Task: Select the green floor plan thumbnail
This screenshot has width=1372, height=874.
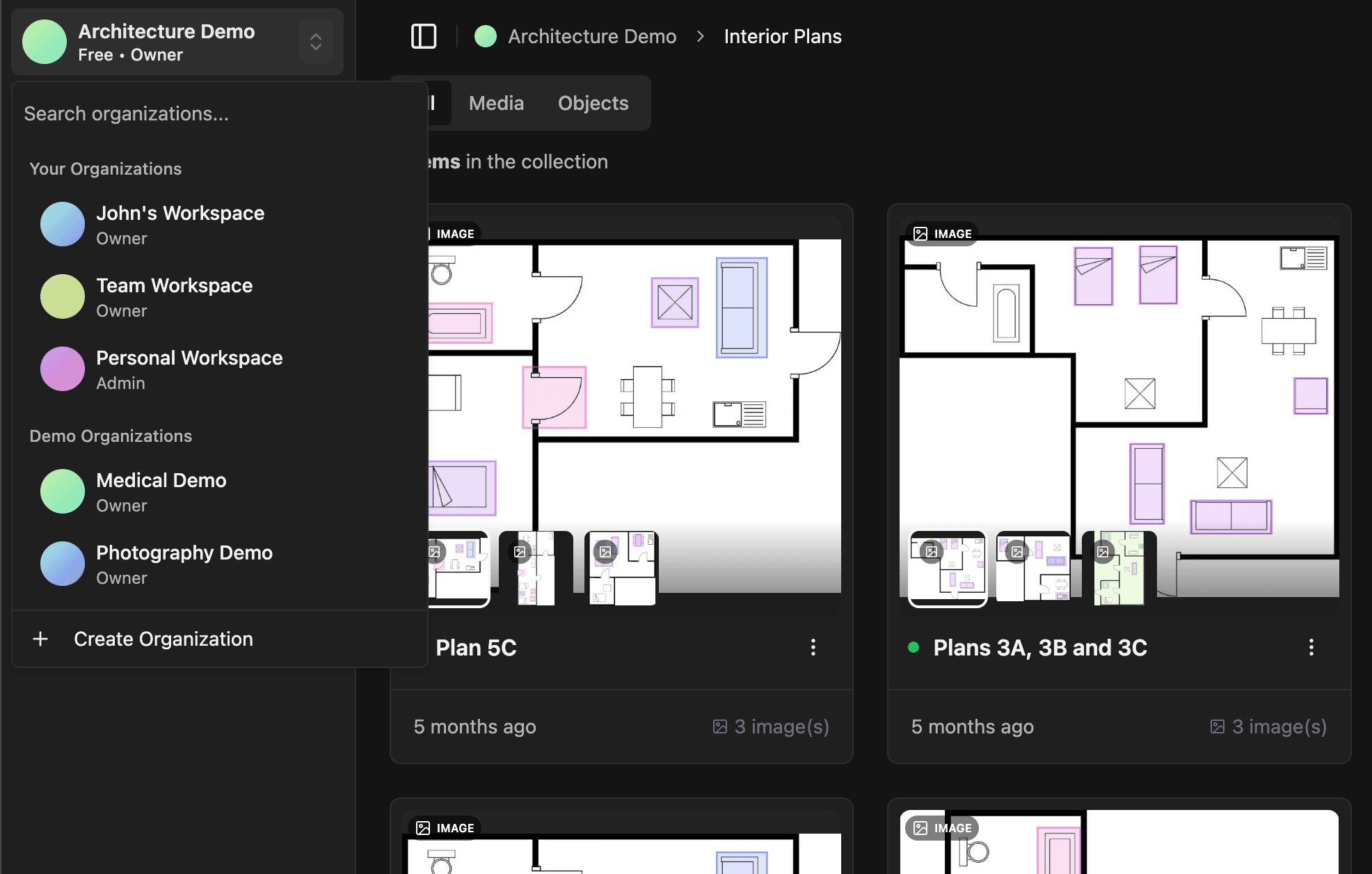Action: (x=1119, y=569)
